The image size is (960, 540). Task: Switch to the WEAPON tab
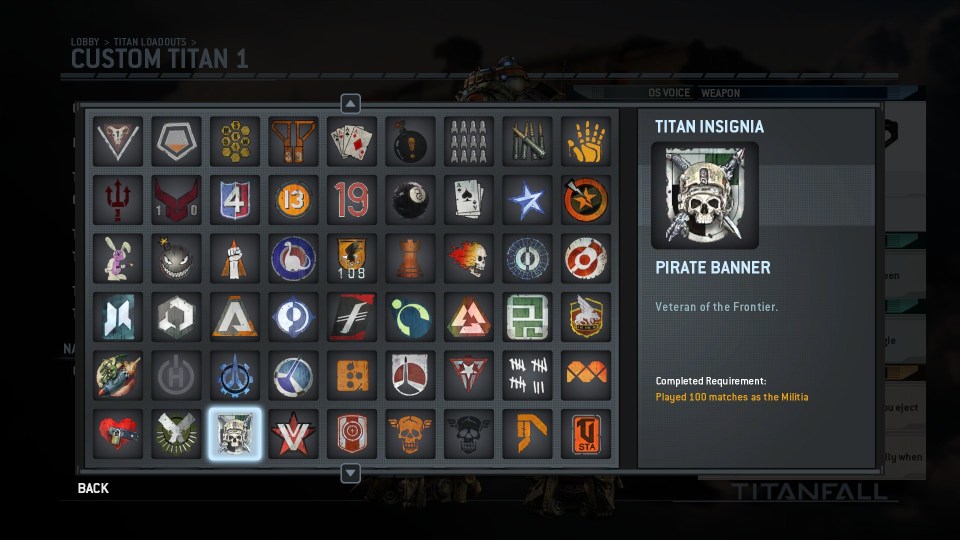point(721,93)
